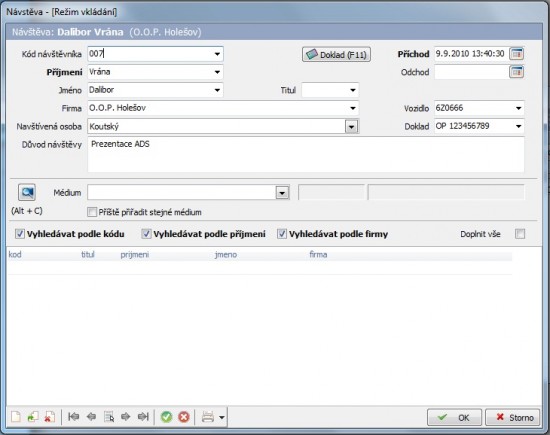
Task: Check the Doplnit vše checkbox
Action: [520, 234]
